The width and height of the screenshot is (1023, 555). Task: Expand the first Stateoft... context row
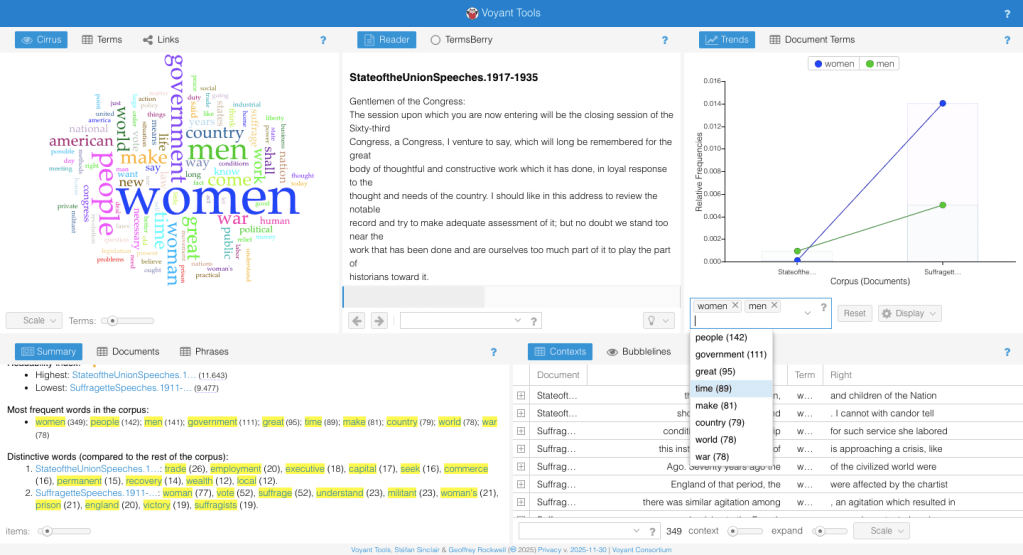(521, 396)
